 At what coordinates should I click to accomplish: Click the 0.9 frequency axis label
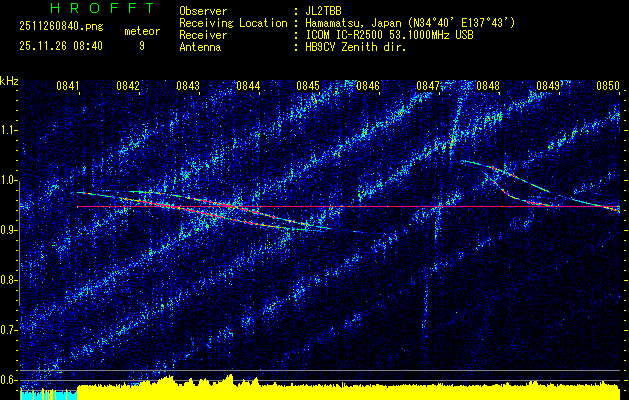[x=9, y=229]
